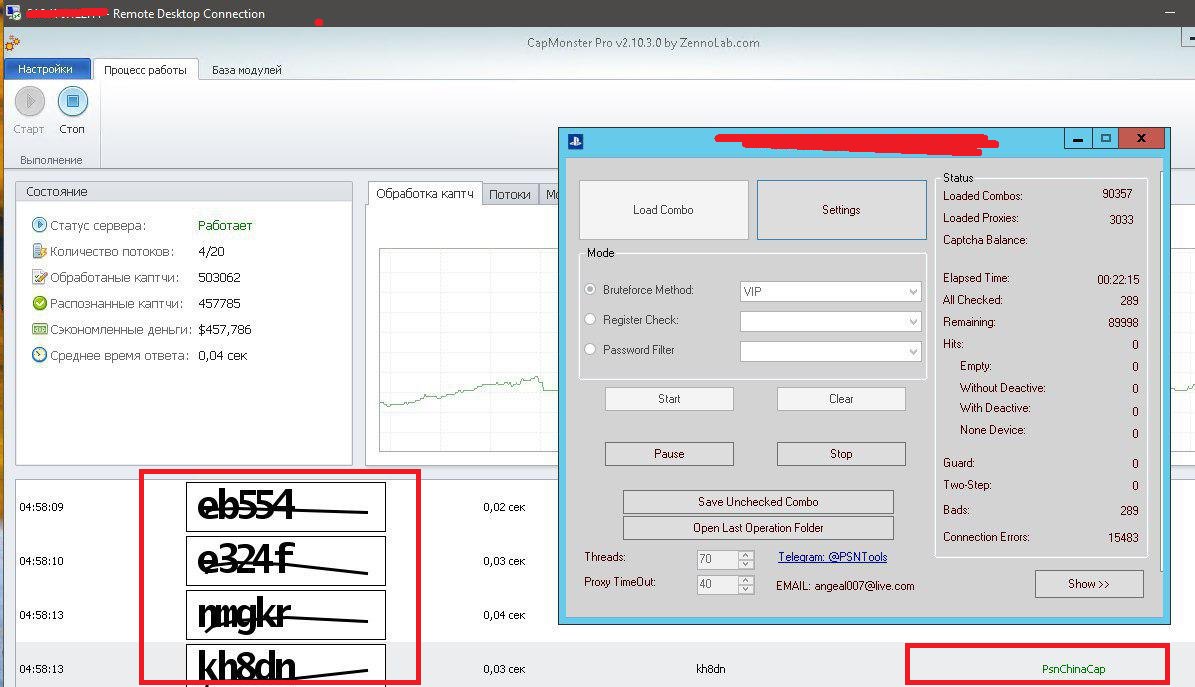Switch to the Процесс работы tab
This screenshot has width=1195, height=687.
coord(146,69)
